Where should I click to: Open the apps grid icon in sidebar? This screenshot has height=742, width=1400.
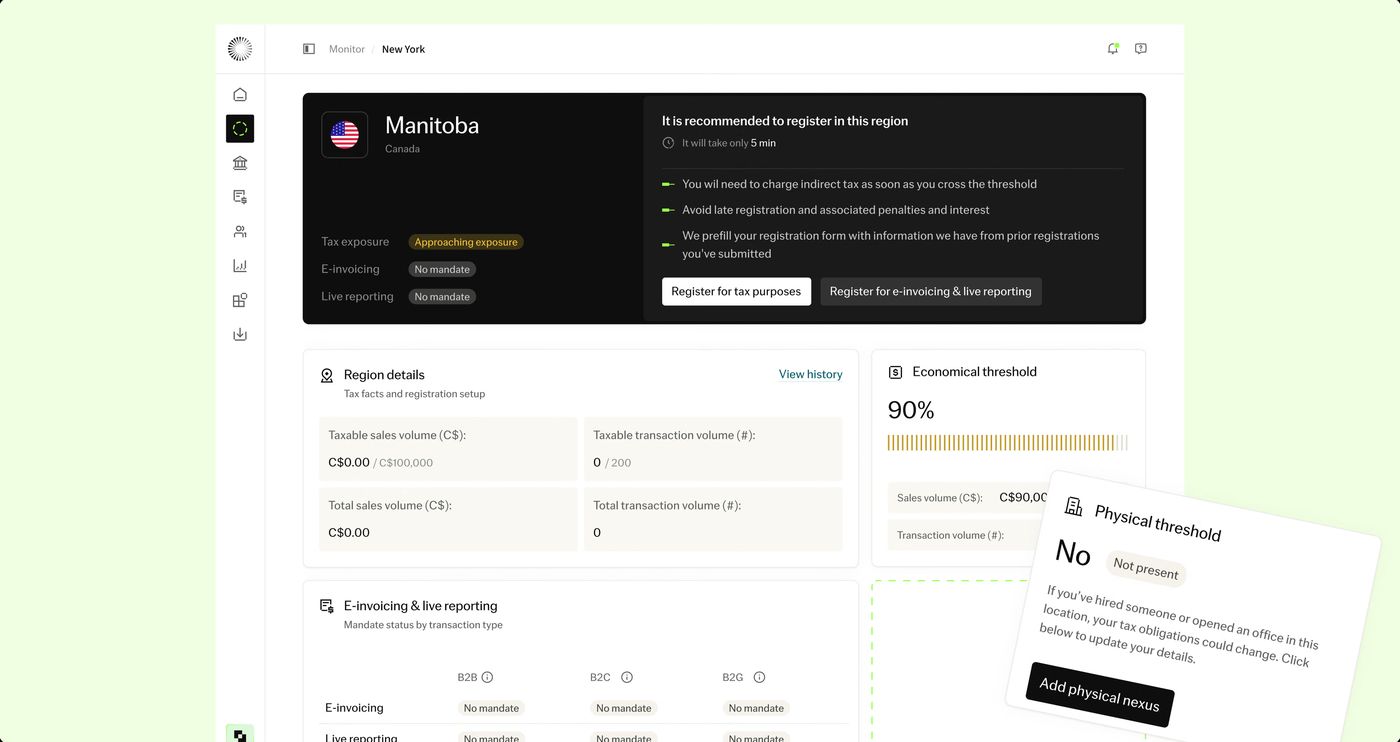[x=240, y=300]
